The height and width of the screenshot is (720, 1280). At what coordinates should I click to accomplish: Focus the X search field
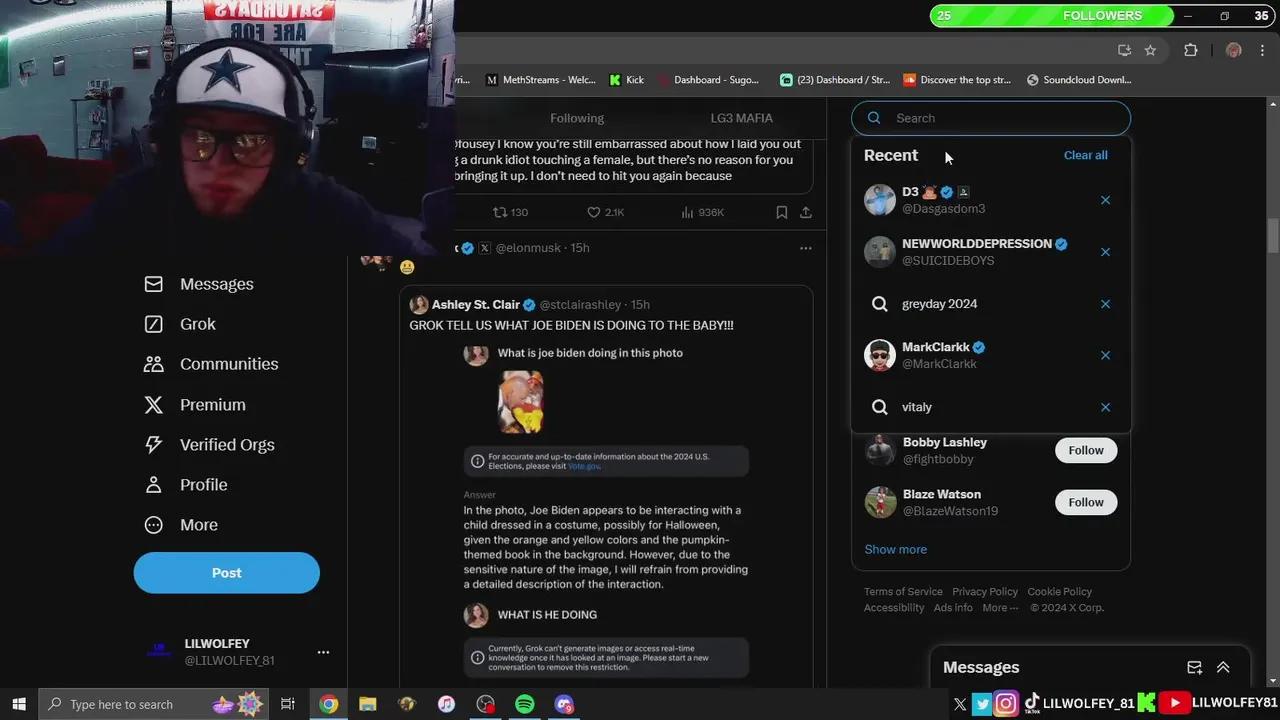[x=991, y=118]
